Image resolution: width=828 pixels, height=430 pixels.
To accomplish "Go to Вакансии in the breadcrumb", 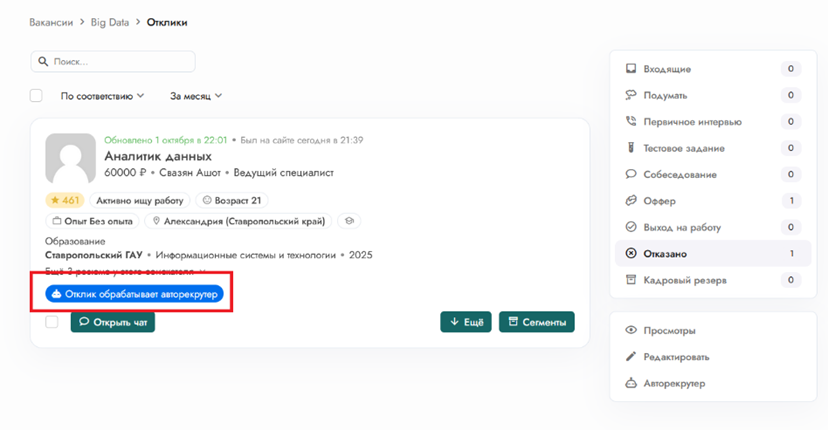I will click(51, 22).
